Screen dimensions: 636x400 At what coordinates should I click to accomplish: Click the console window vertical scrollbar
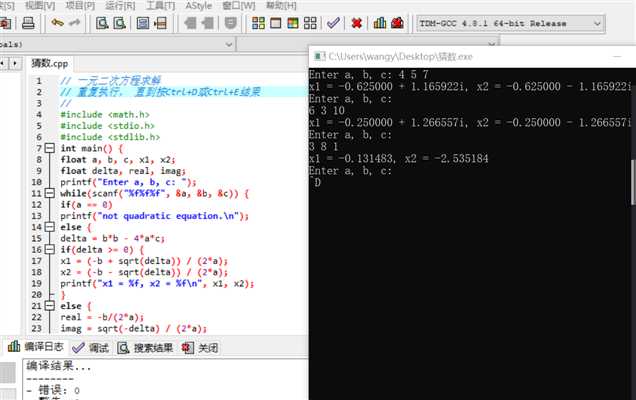[633, 183]
